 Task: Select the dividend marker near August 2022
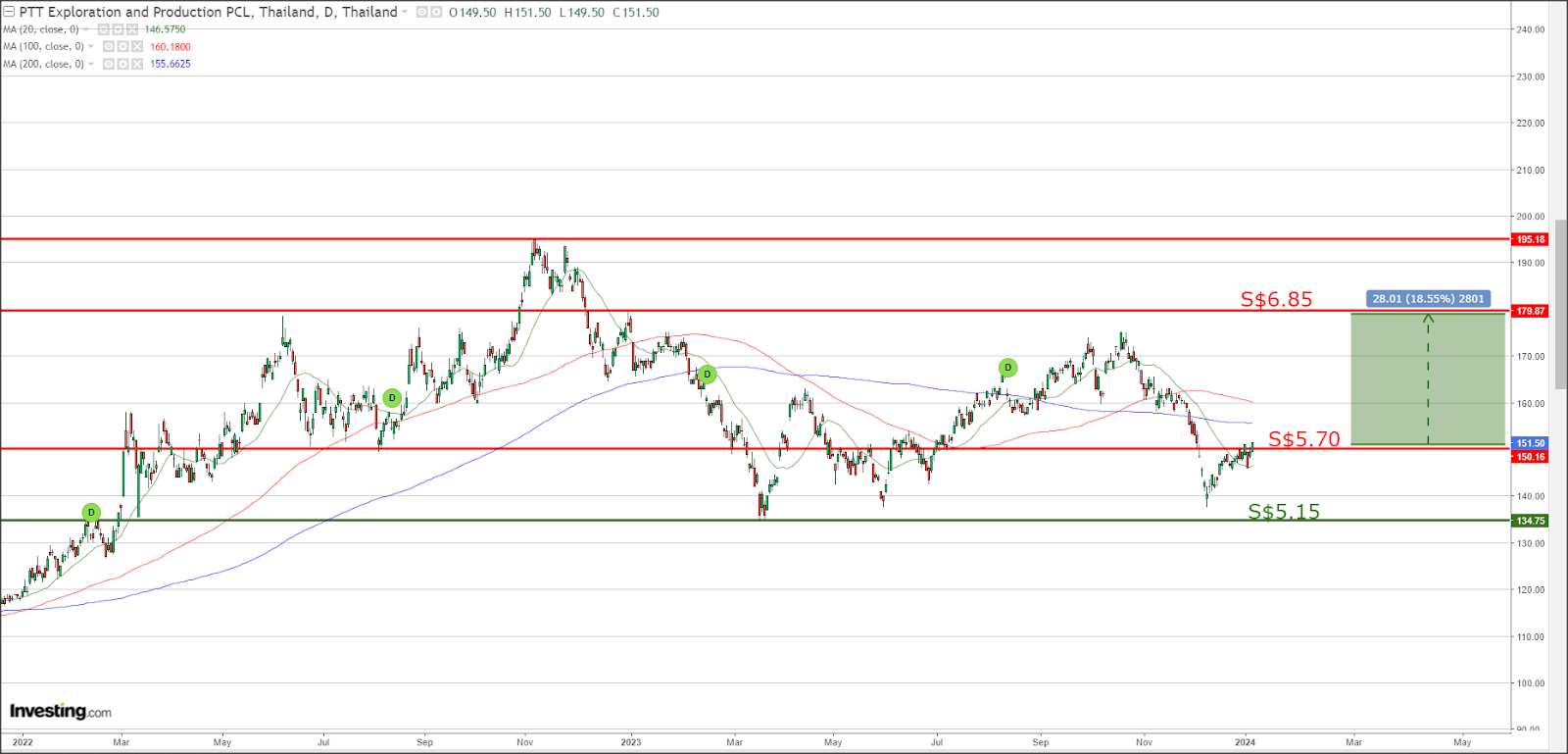tap(392, 397)
